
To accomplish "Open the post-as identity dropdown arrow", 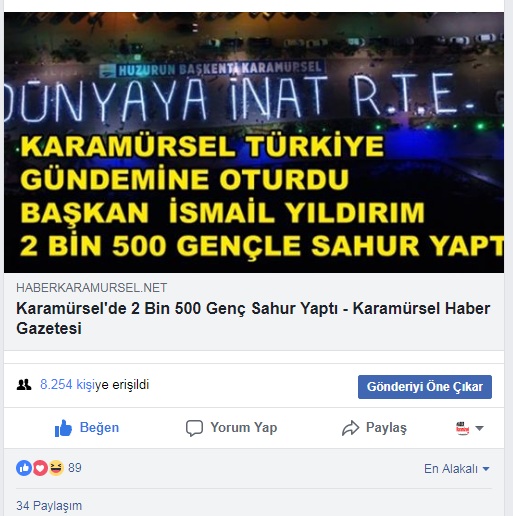I will coord(479,428).
